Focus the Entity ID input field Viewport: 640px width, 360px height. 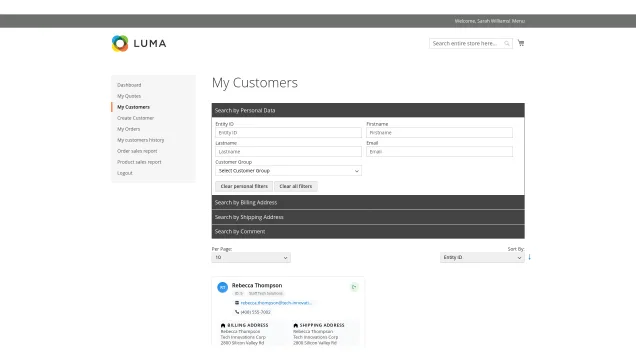click(x=288, y=133)
